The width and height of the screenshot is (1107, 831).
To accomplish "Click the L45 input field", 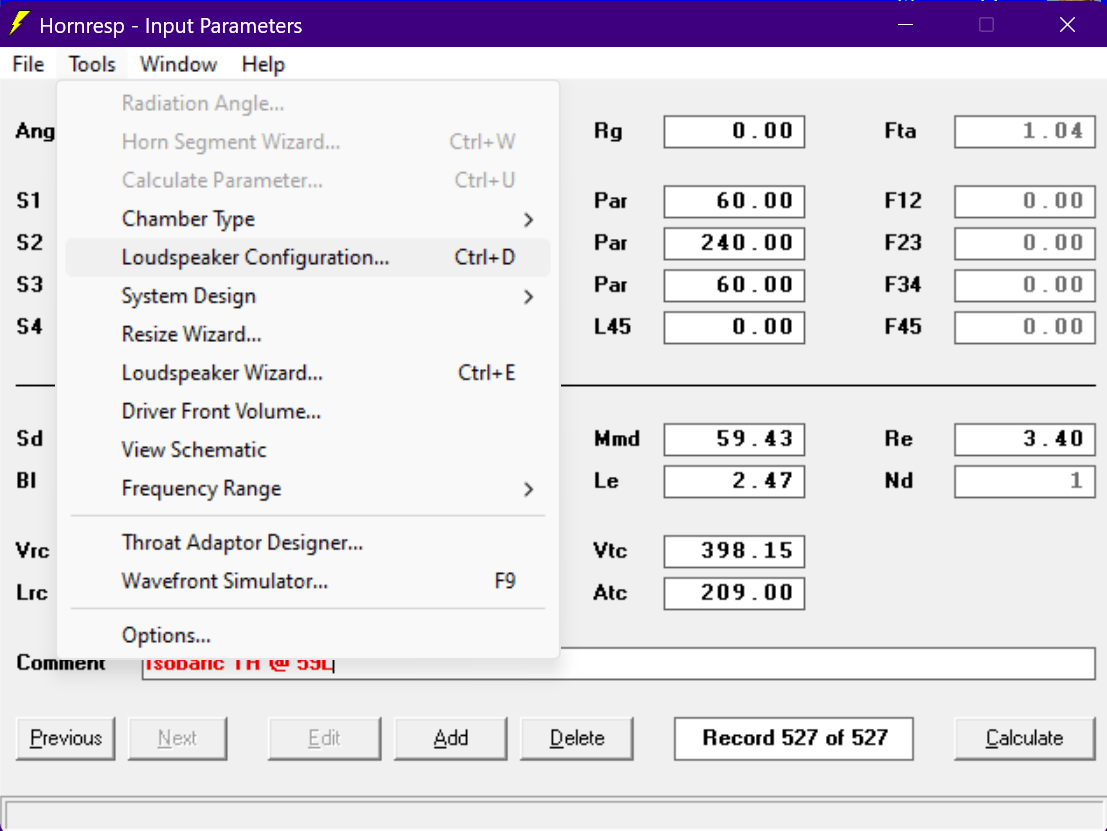I will pos(734,327).
